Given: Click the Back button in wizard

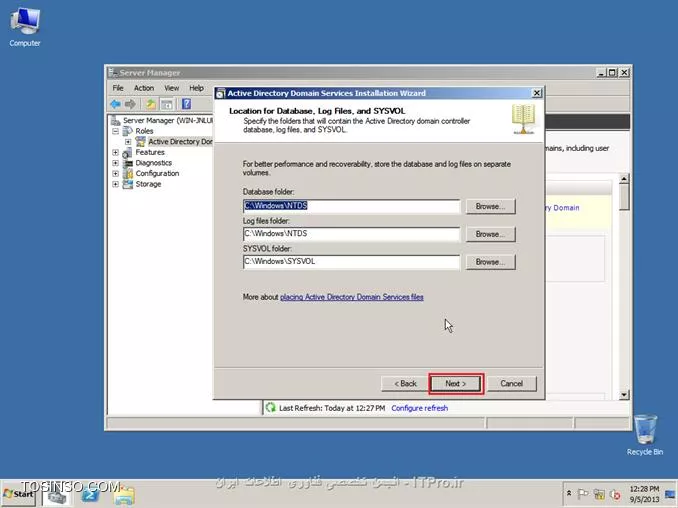Looking at the screenshot, I should (x=405, y=383).
